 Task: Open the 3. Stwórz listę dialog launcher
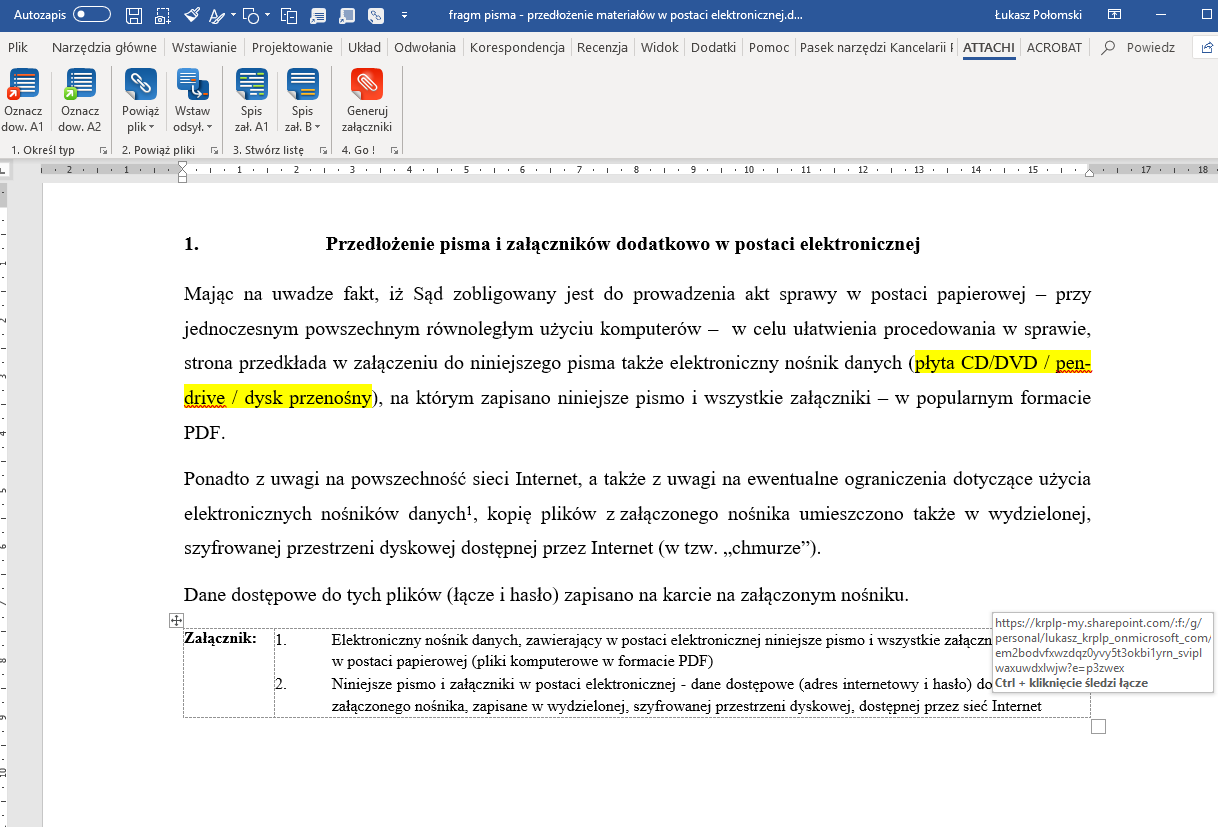coord(322,150)
